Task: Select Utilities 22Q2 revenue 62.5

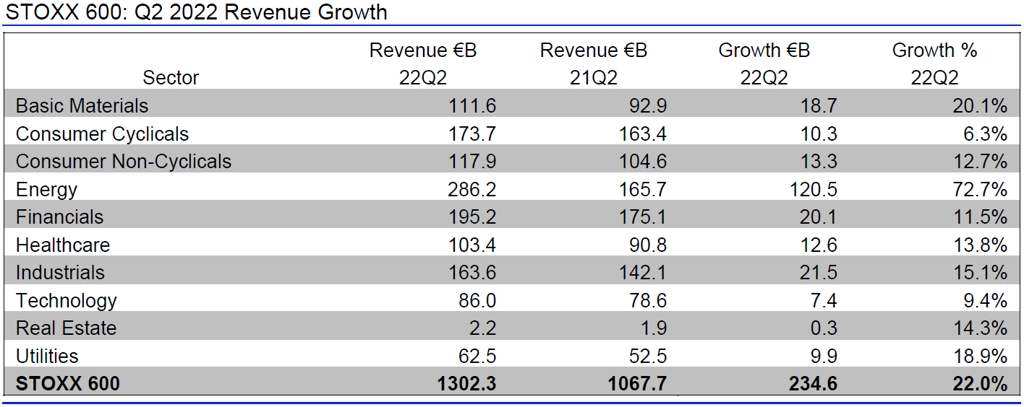Action: point(477,356)
